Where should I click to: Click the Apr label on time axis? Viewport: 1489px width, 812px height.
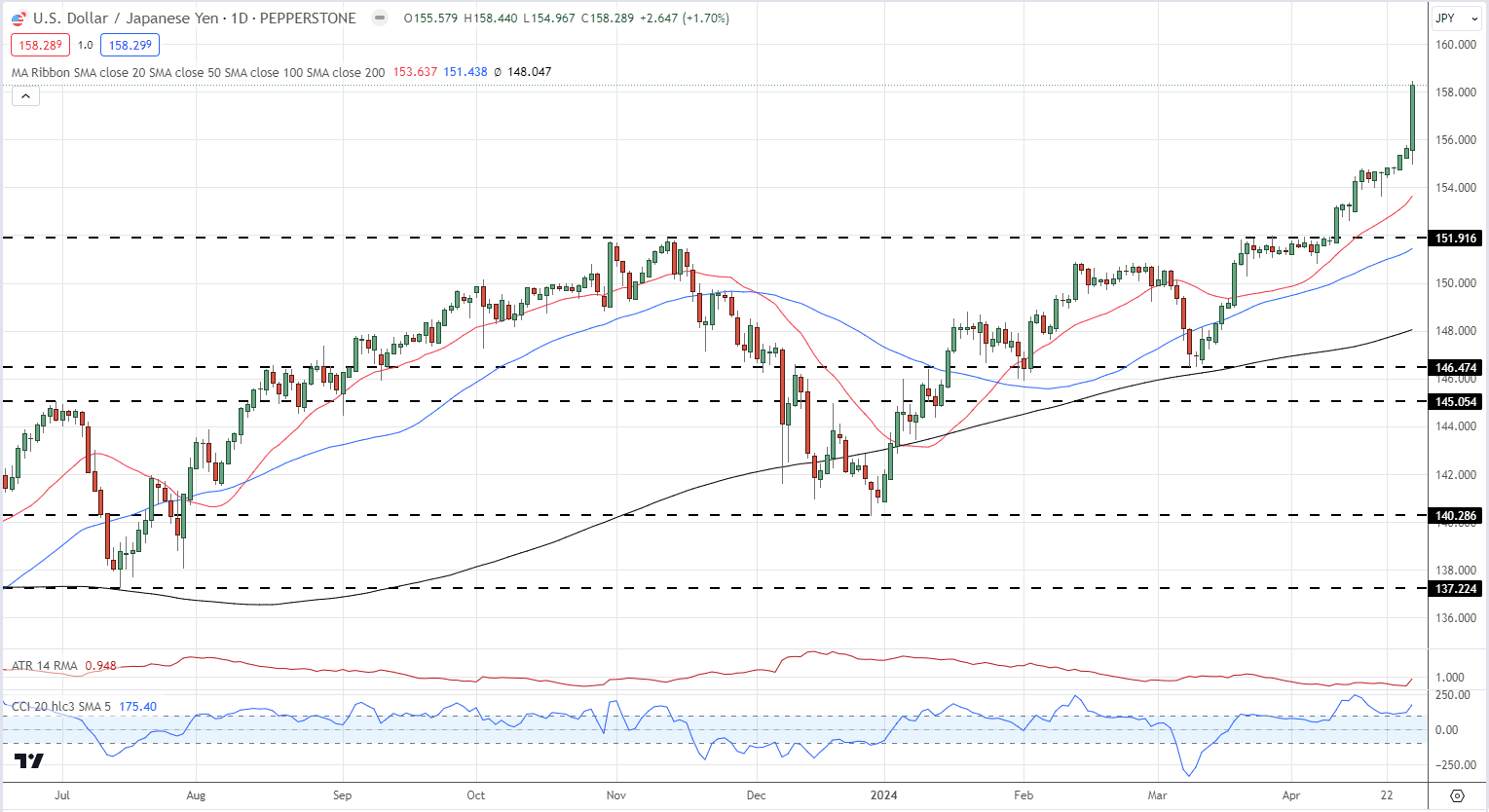click(1291, 795)
